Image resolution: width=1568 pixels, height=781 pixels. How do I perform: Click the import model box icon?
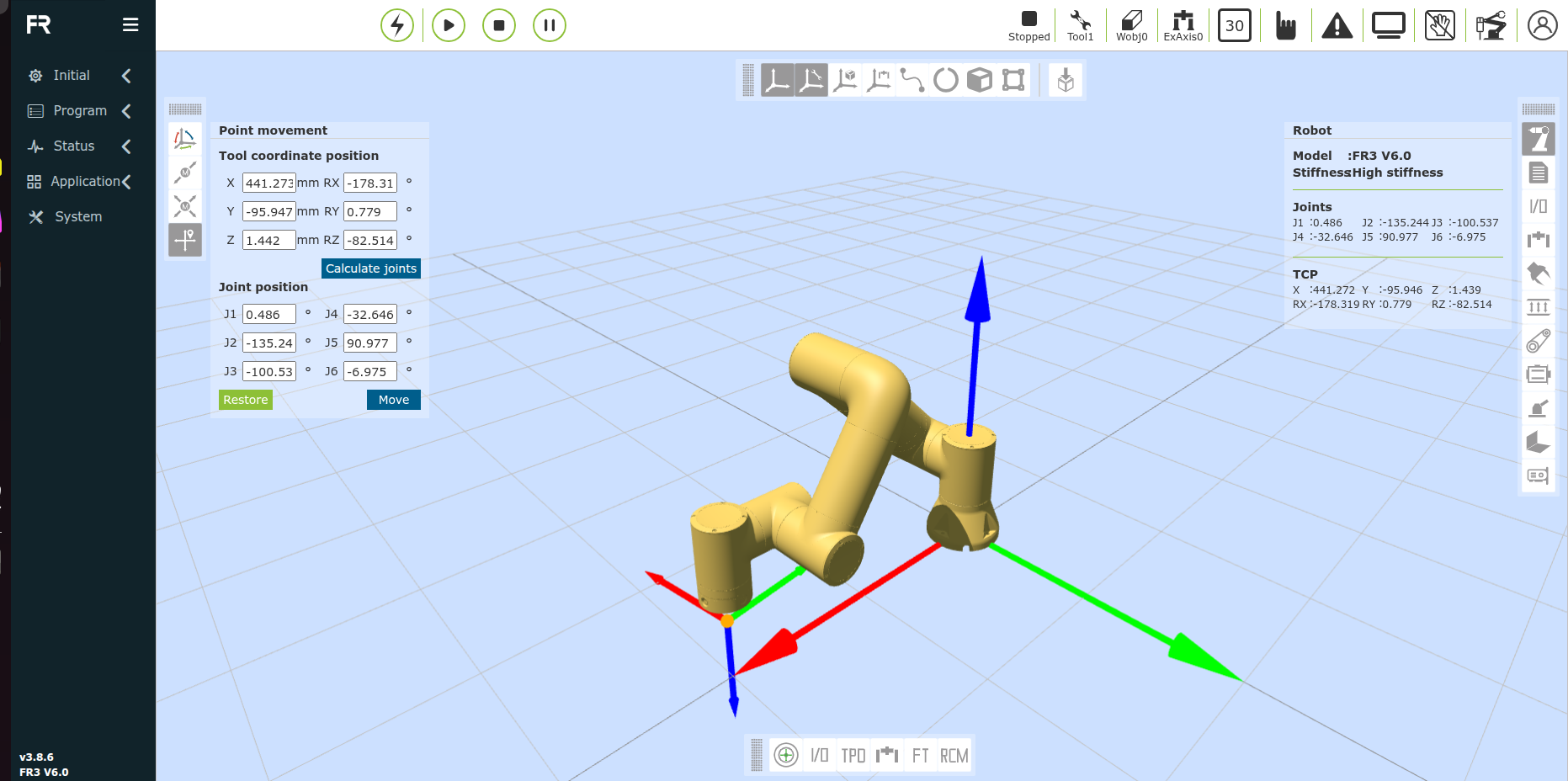coord(1065,81)
